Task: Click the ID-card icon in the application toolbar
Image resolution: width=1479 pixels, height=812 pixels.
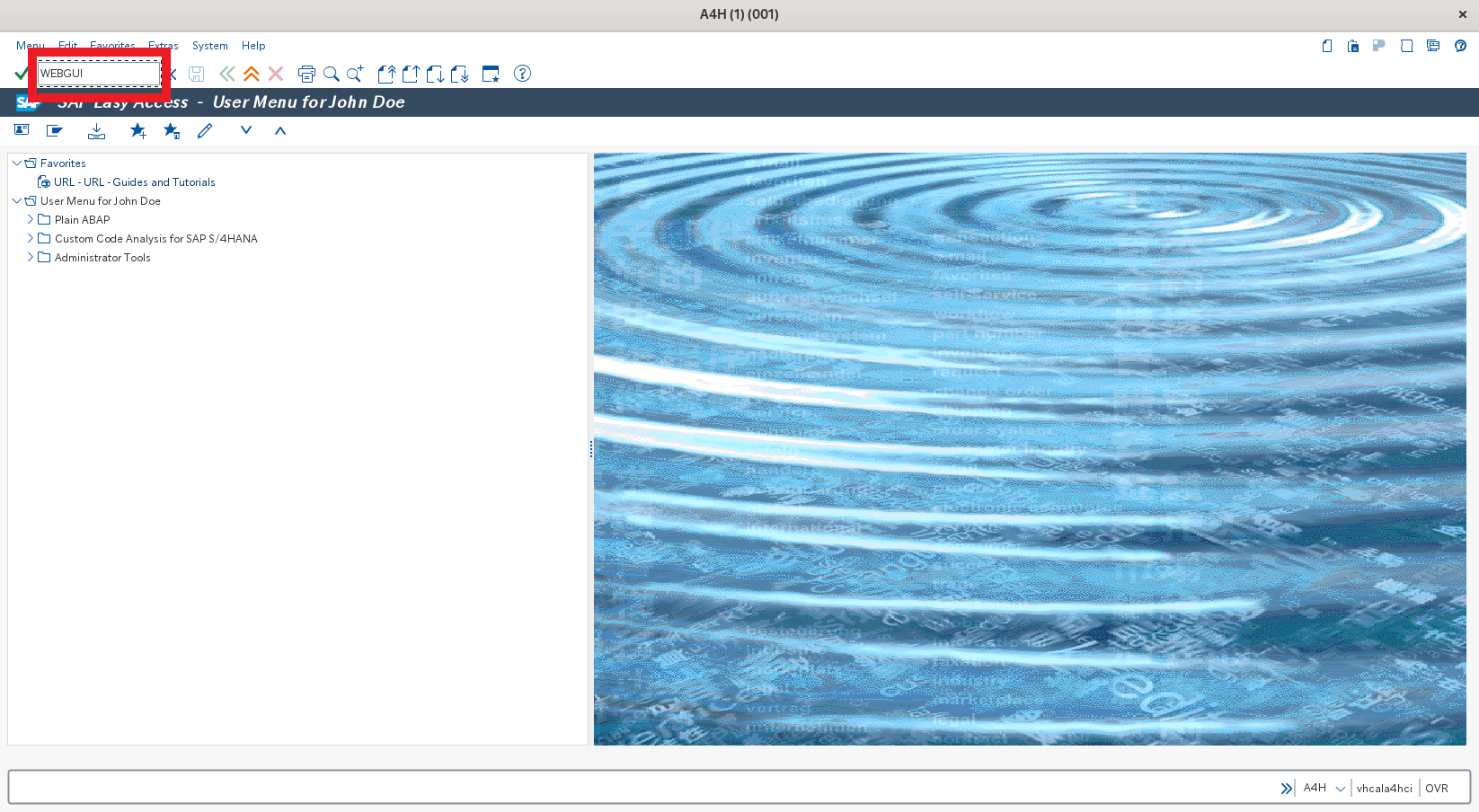Action: click(22, 130)
